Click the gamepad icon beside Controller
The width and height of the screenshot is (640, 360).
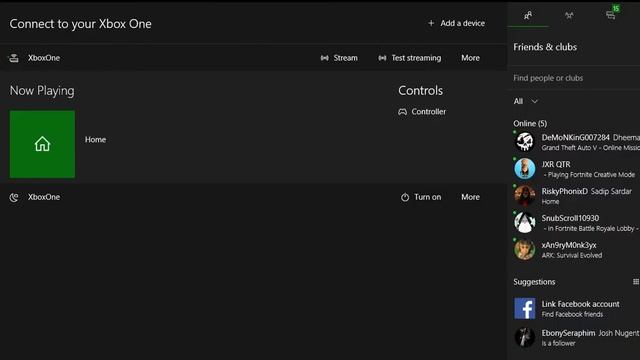click(x=402, y=111)
